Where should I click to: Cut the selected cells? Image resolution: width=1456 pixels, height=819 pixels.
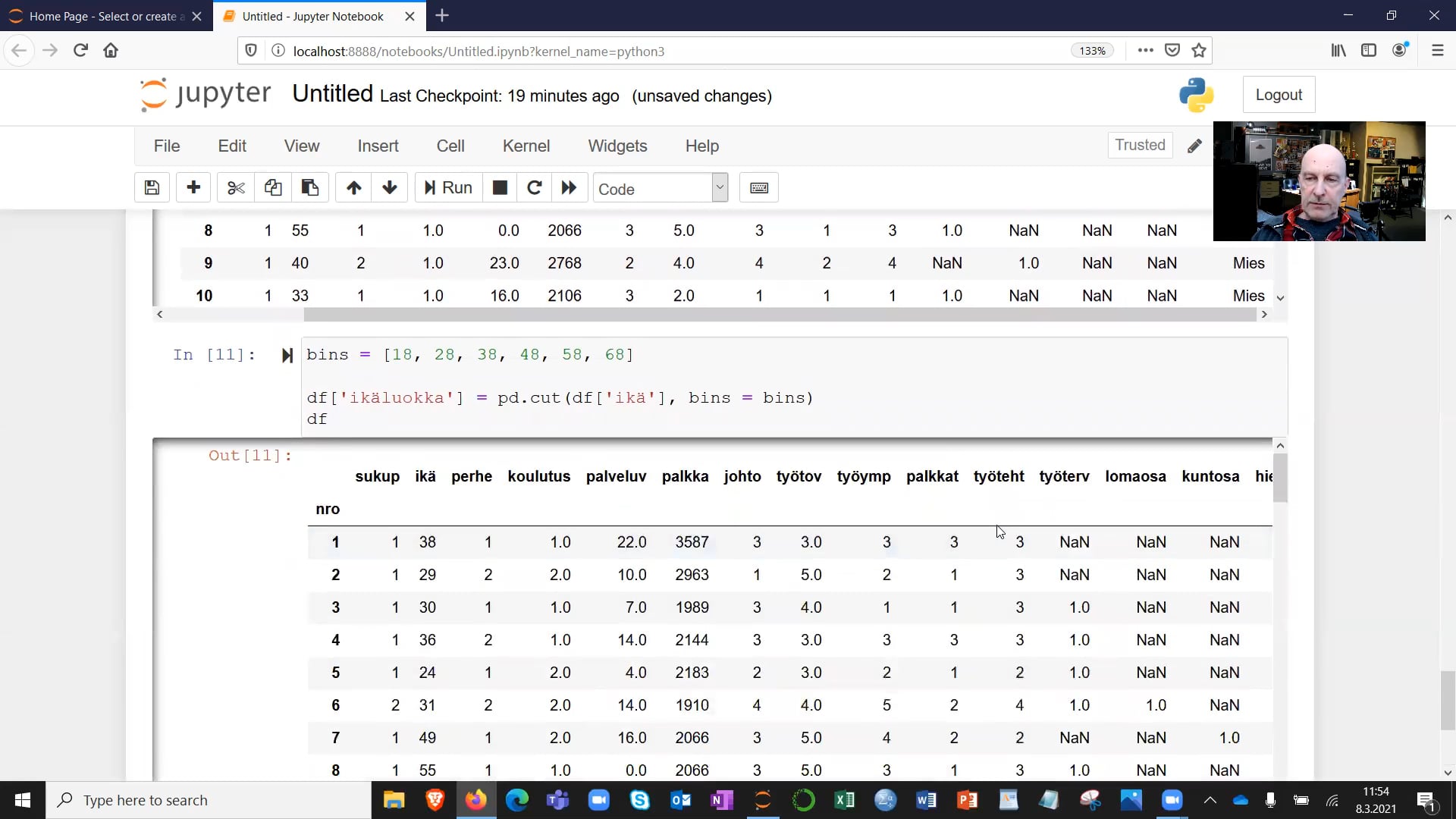point(235,187)
